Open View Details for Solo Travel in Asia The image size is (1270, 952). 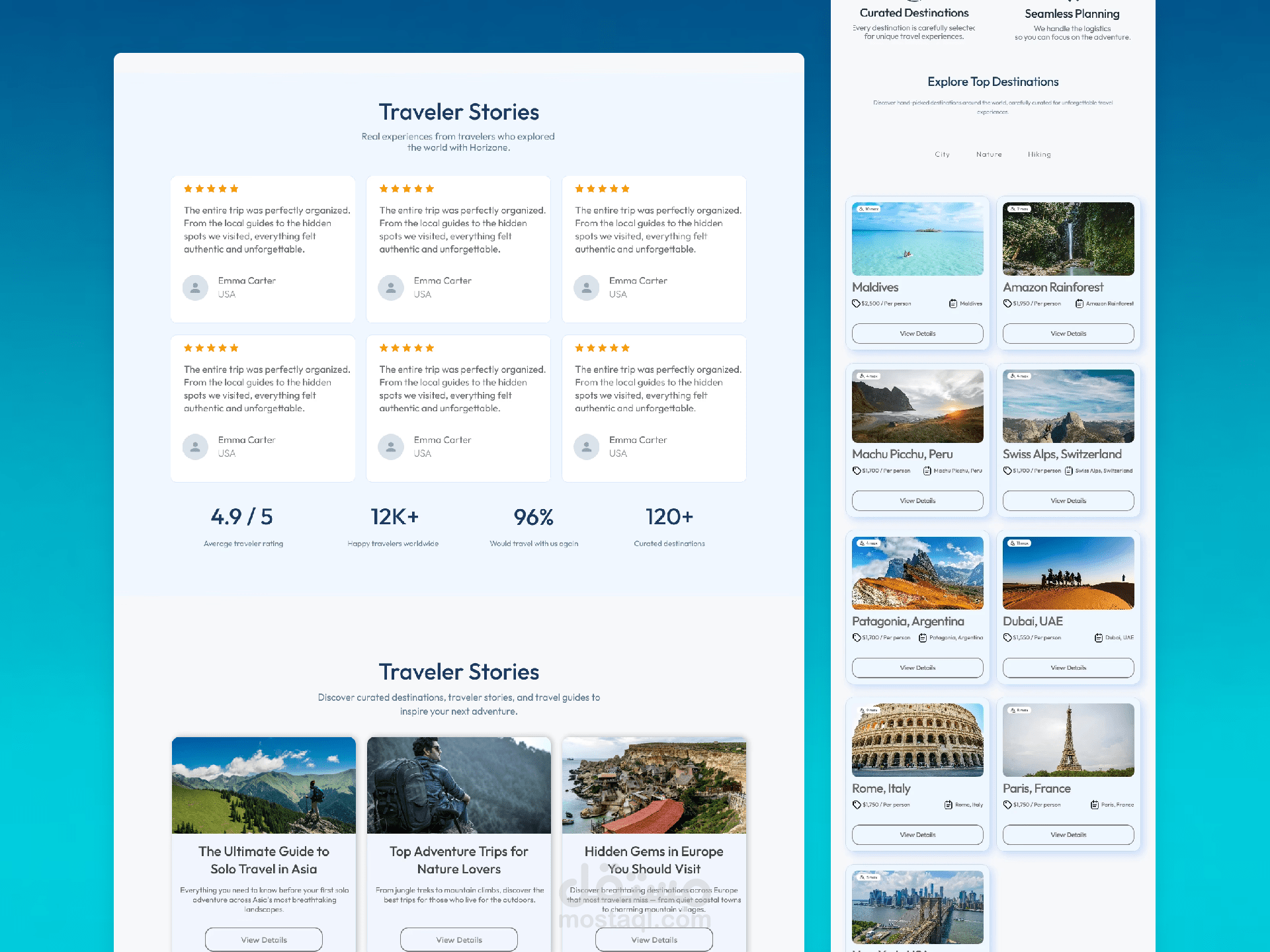pyautogui.click(x=264, y=939)
